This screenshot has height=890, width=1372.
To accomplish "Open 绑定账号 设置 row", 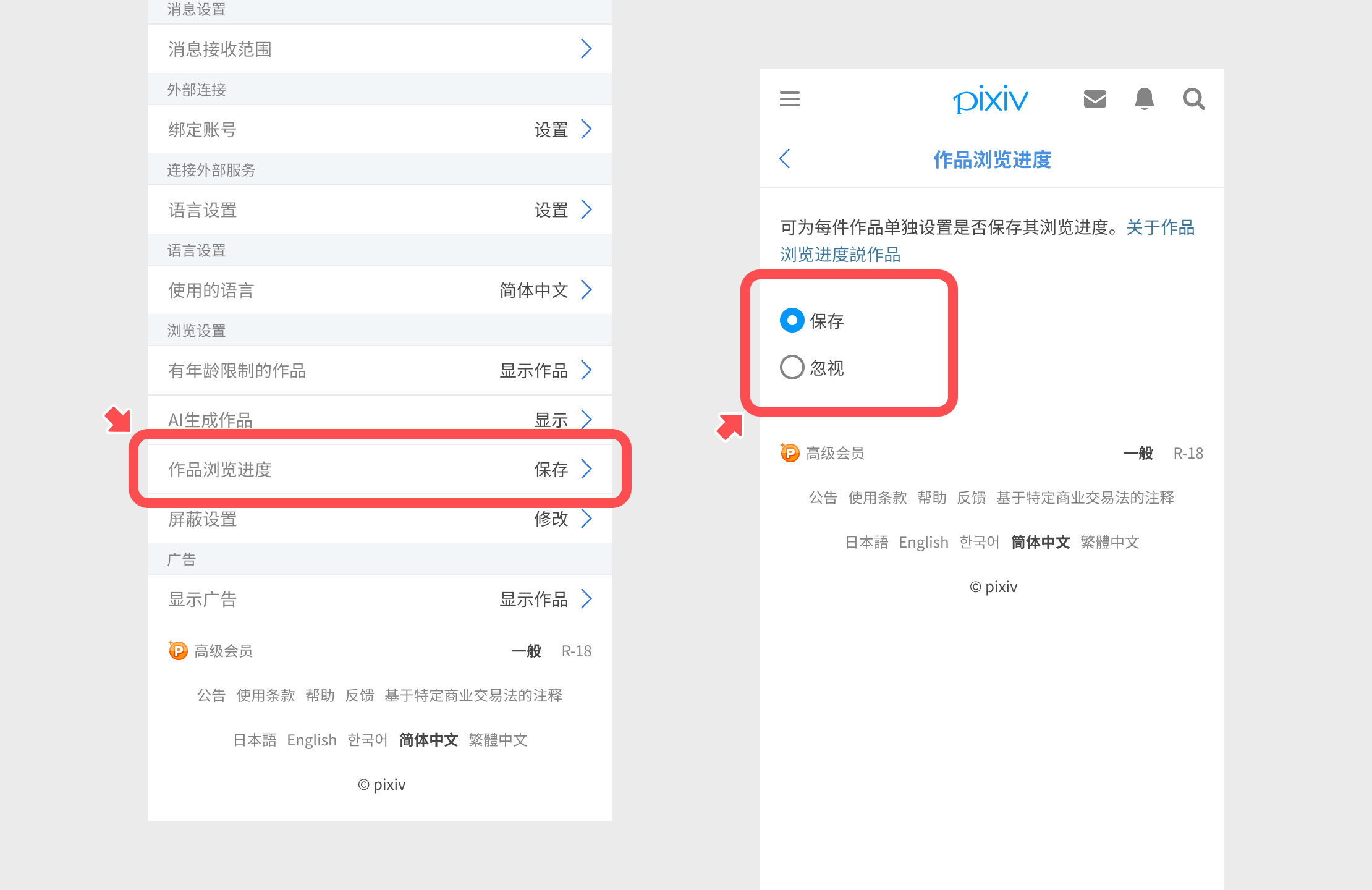I will point(379,129).
